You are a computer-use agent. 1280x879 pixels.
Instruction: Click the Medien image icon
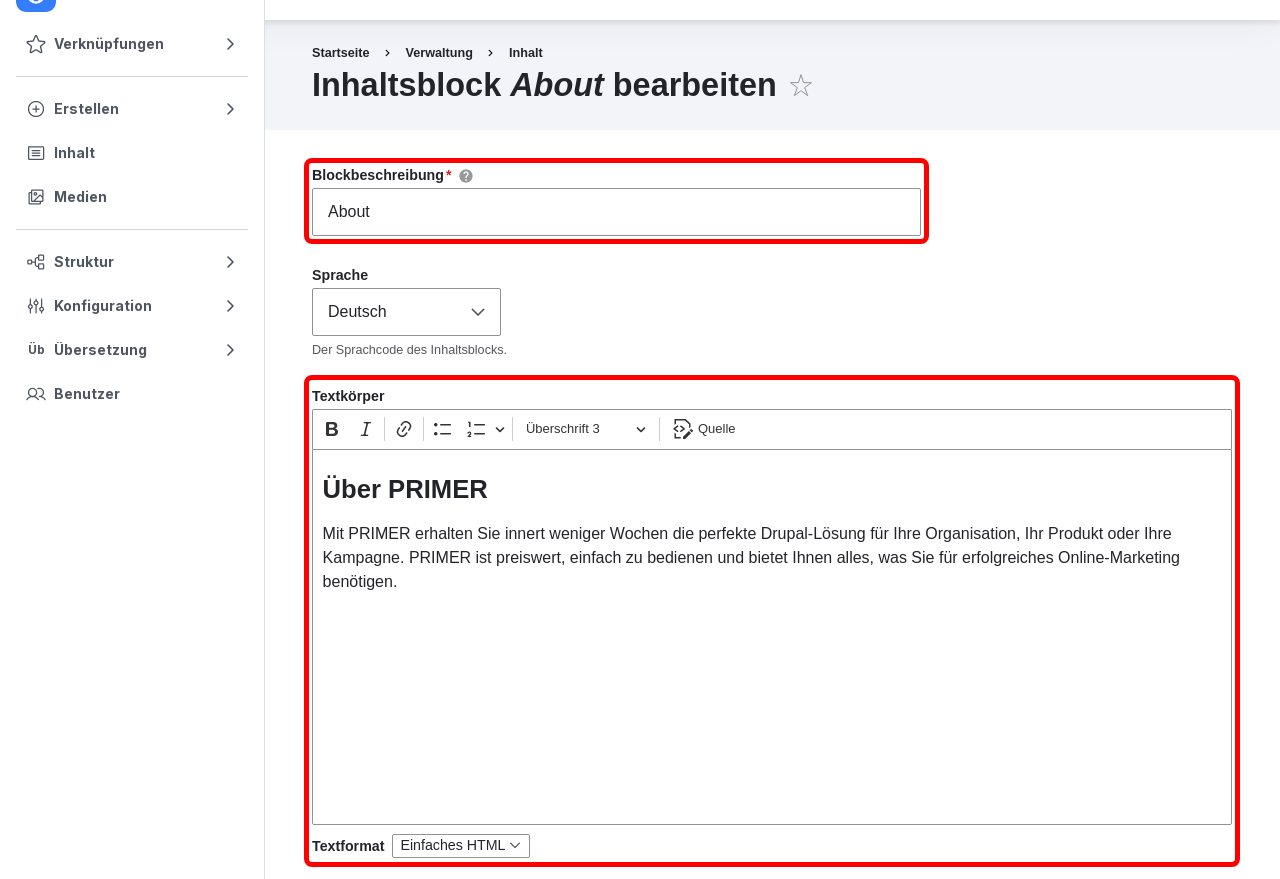tap(36, 197)
